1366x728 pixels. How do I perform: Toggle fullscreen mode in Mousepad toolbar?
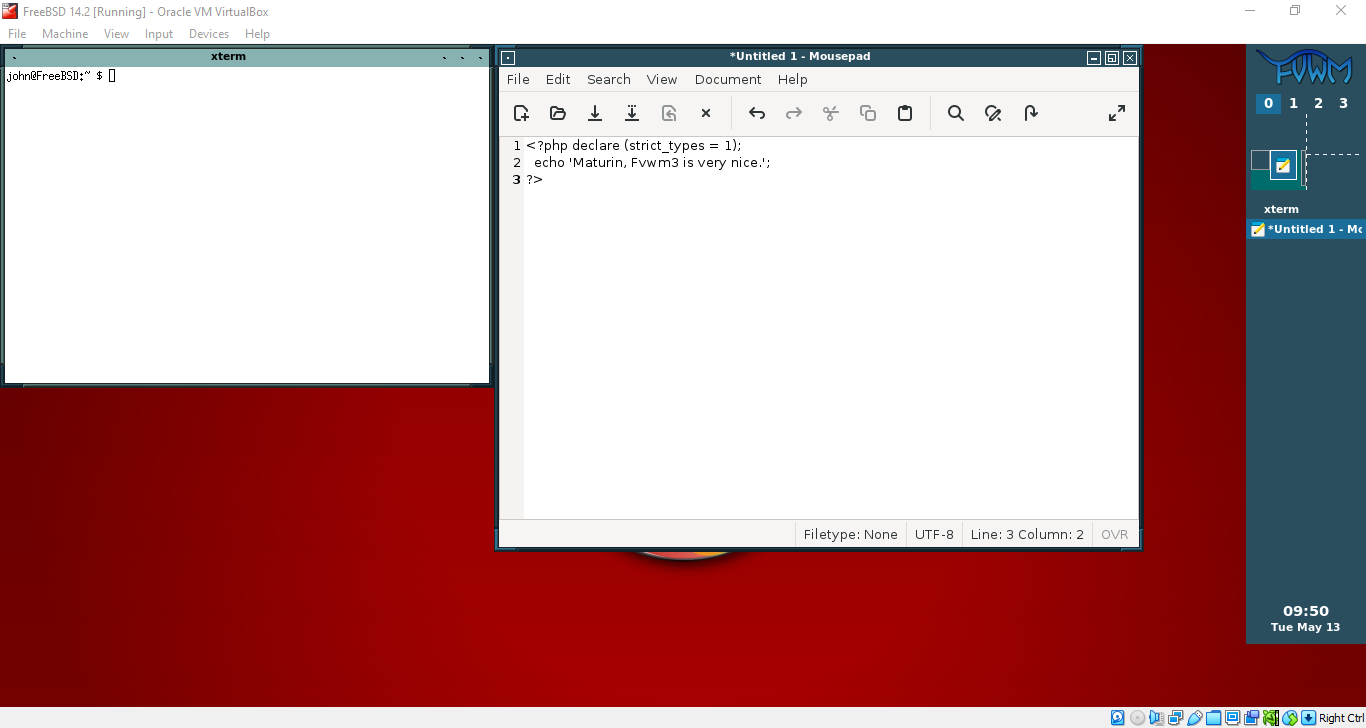pos(1117,114)
